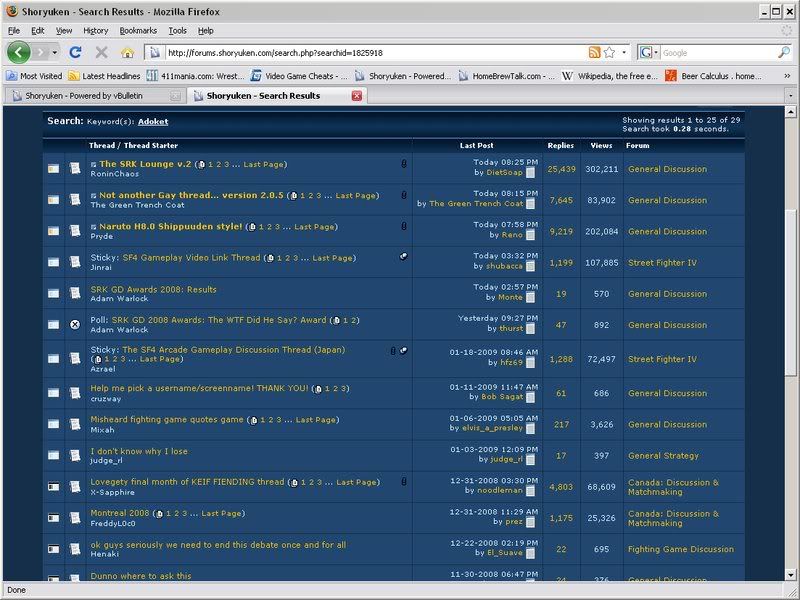Open the History menu
The height and width of the screenshot is (600, 800).
pyautogui.click(x=95, y=31)
